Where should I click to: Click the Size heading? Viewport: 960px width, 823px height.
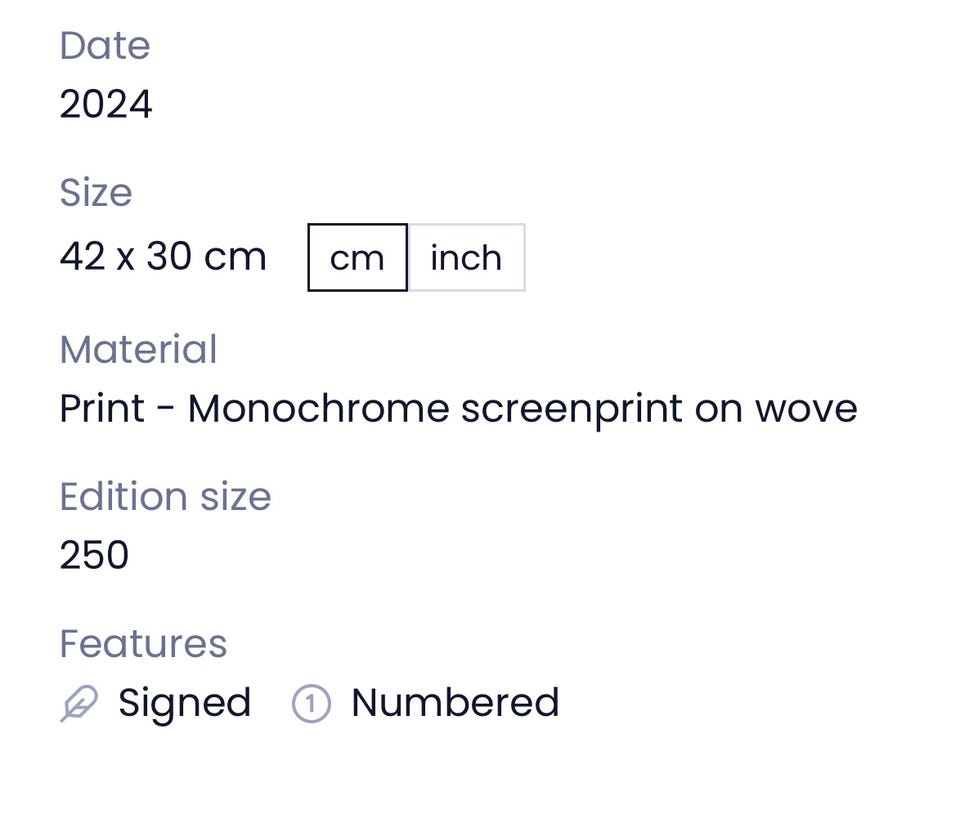coord(96,192)
